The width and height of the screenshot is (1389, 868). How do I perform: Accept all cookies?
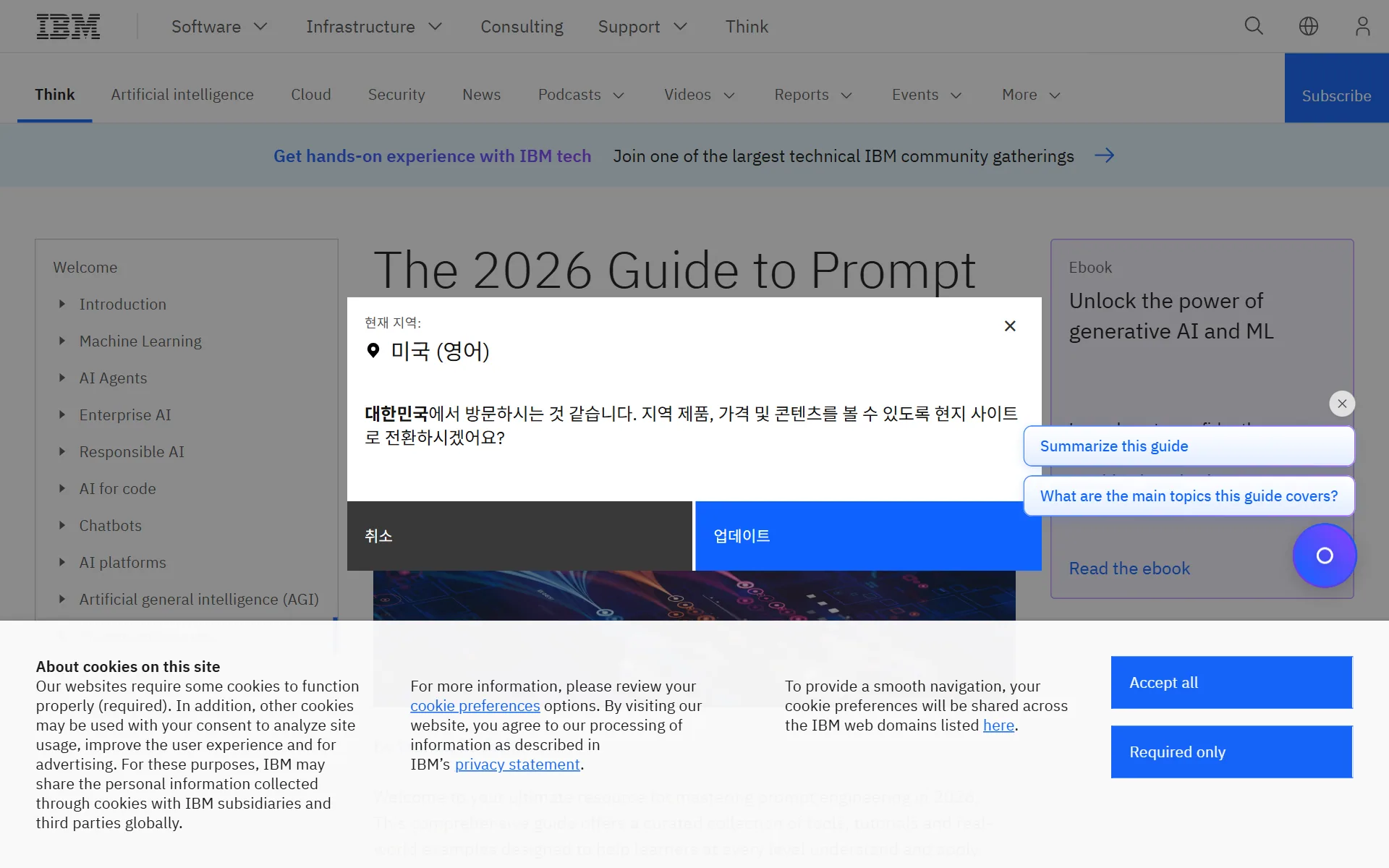tap(1232, 682)
